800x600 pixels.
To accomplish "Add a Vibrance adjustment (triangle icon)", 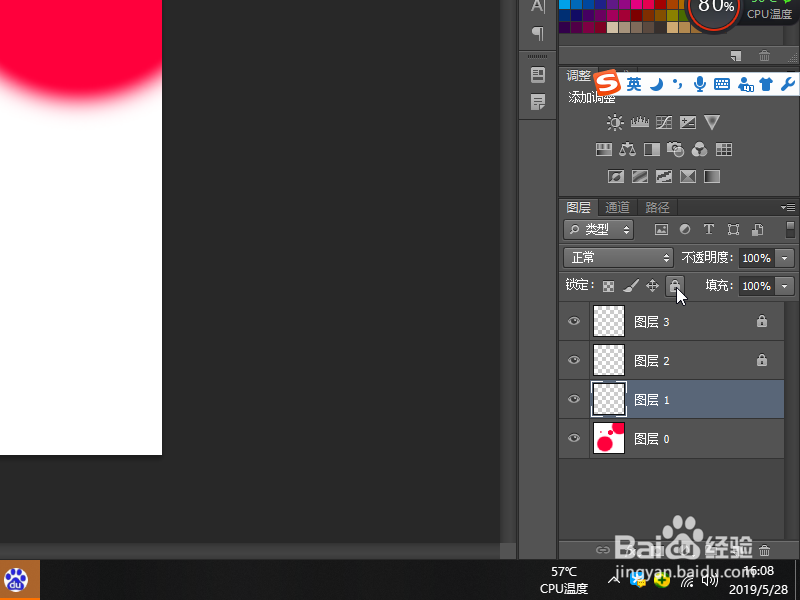I will coord(712,122).
